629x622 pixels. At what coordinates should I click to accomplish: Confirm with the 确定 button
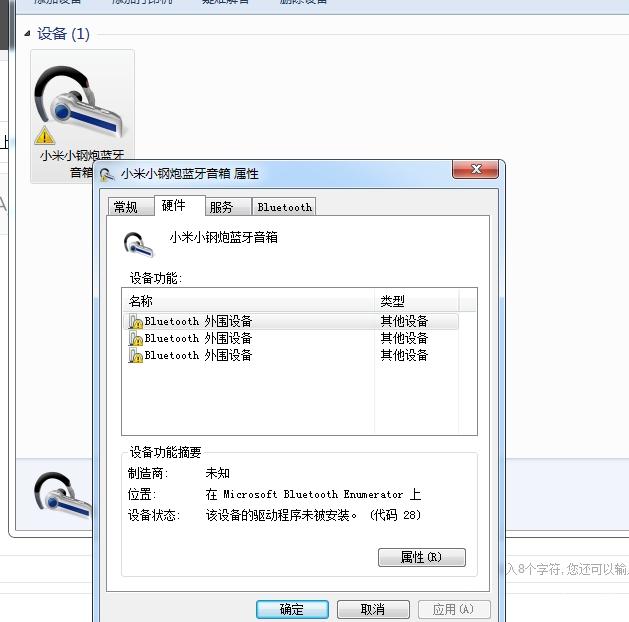coord(292,610)
